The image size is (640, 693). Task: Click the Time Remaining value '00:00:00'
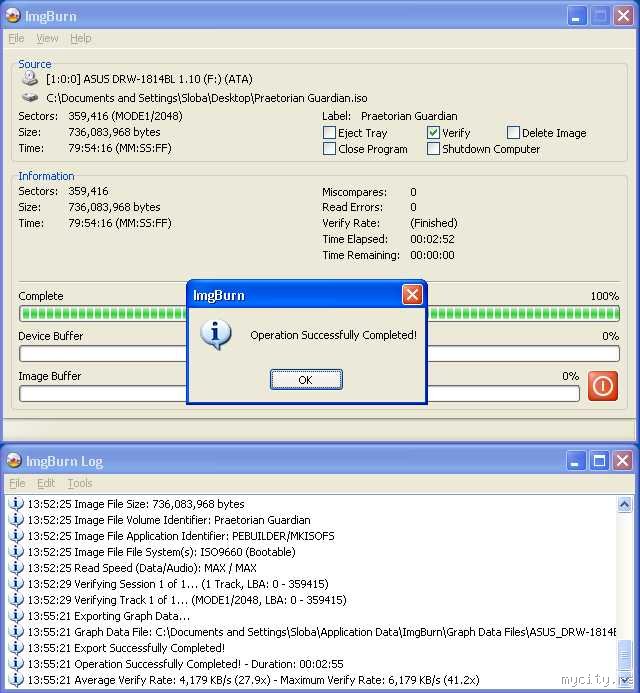[432, 255]
